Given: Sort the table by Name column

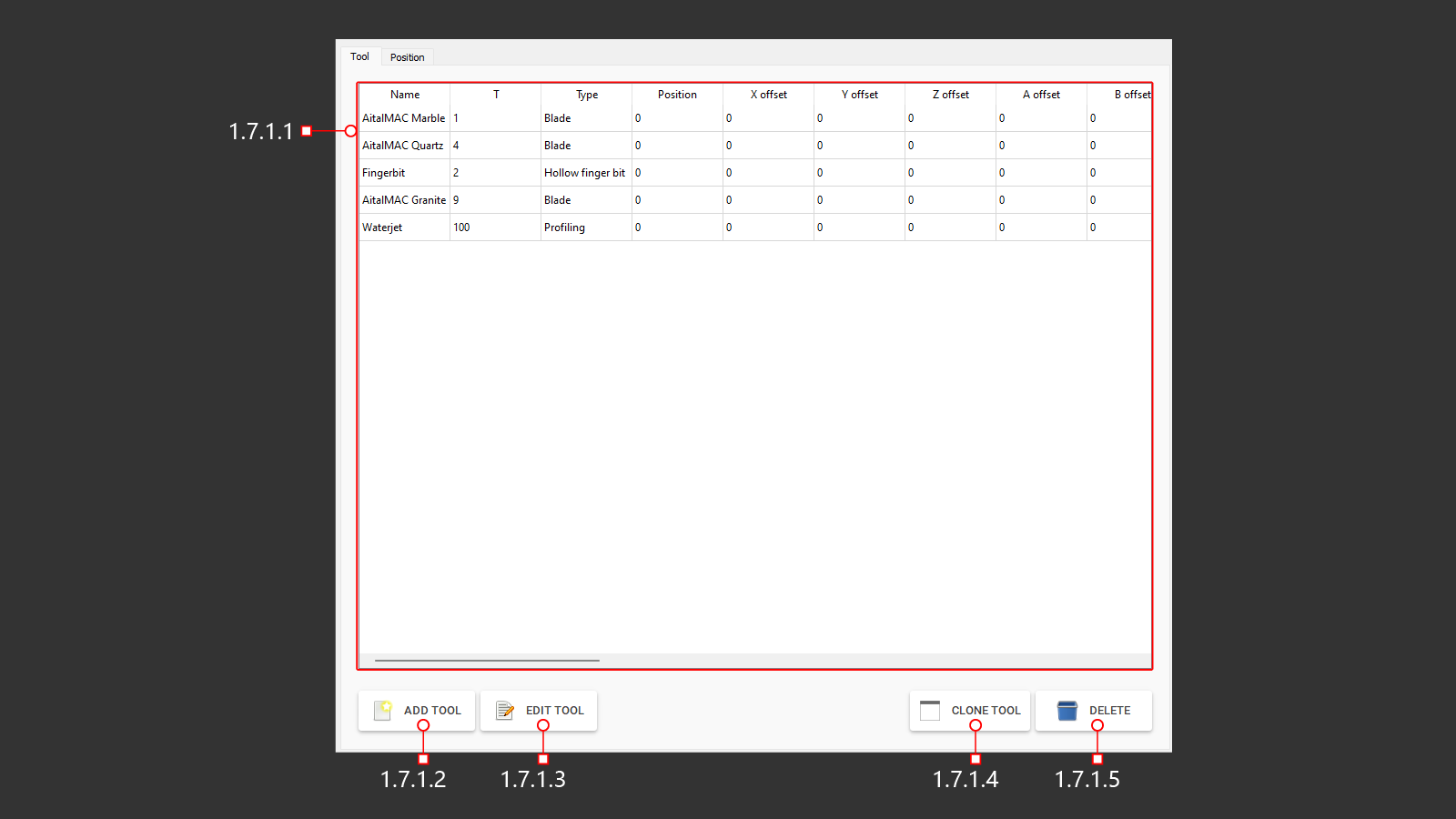Looking at the screenshot, I should click(x=404, y=94).
